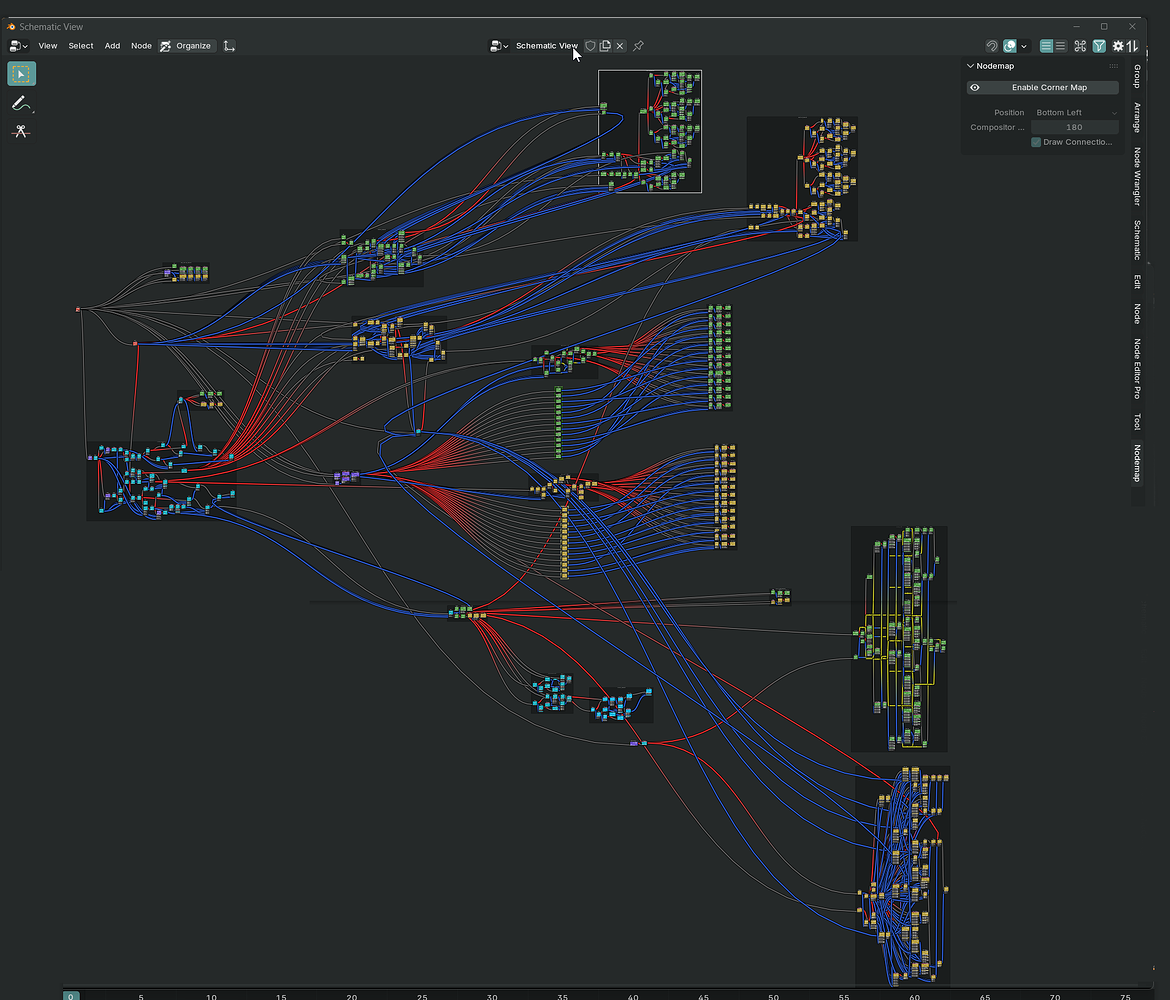This screenshot has height=1000, width=1170.
Task: Toggle the snapping magnet icon
Action: [x=992, y=46]
